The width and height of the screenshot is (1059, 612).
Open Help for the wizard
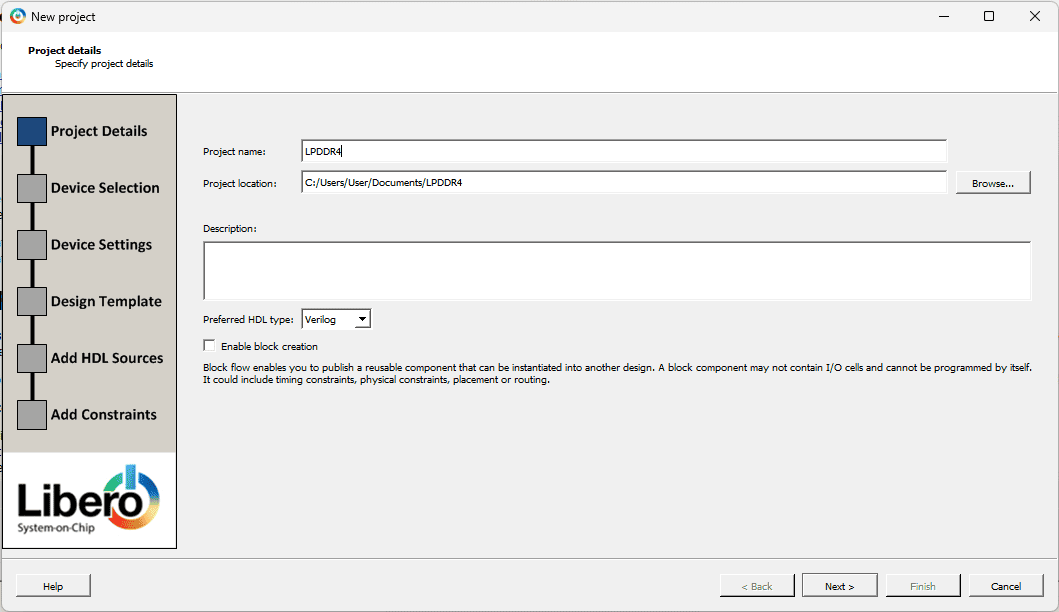click(x=53, y=586)
